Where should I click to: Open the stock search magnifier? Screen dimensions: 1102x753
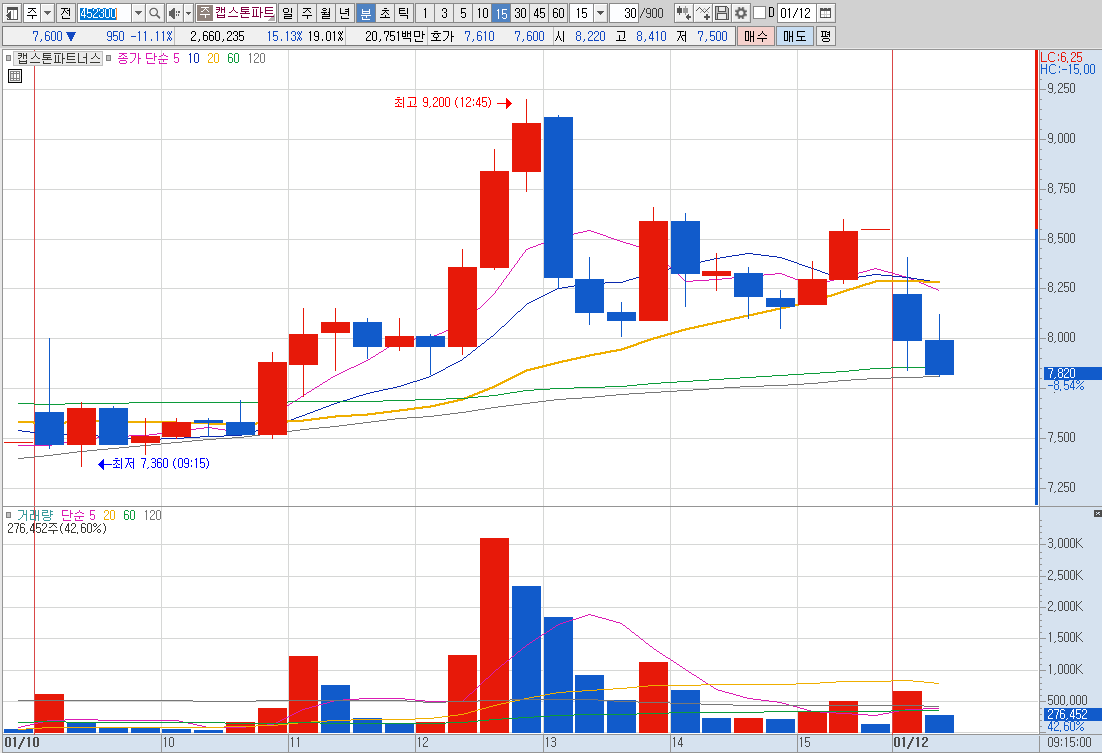(x=155, y=13)
